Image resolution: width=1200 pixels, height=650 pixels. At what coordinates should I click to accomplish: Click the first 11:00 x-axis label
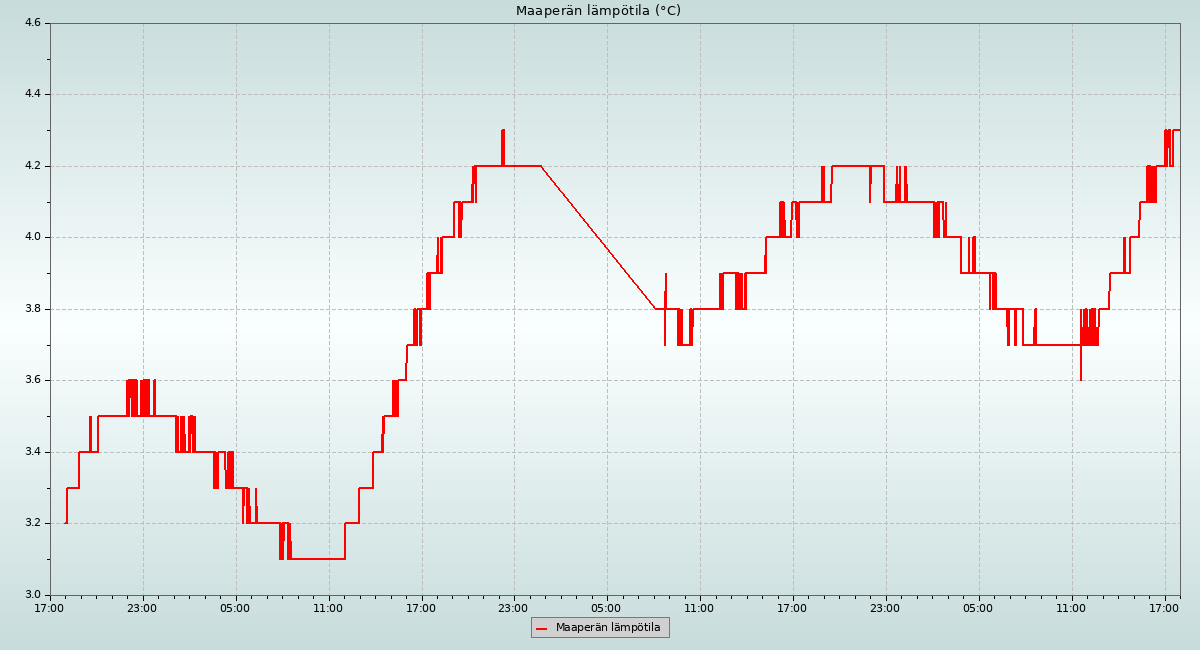point(328,607)
